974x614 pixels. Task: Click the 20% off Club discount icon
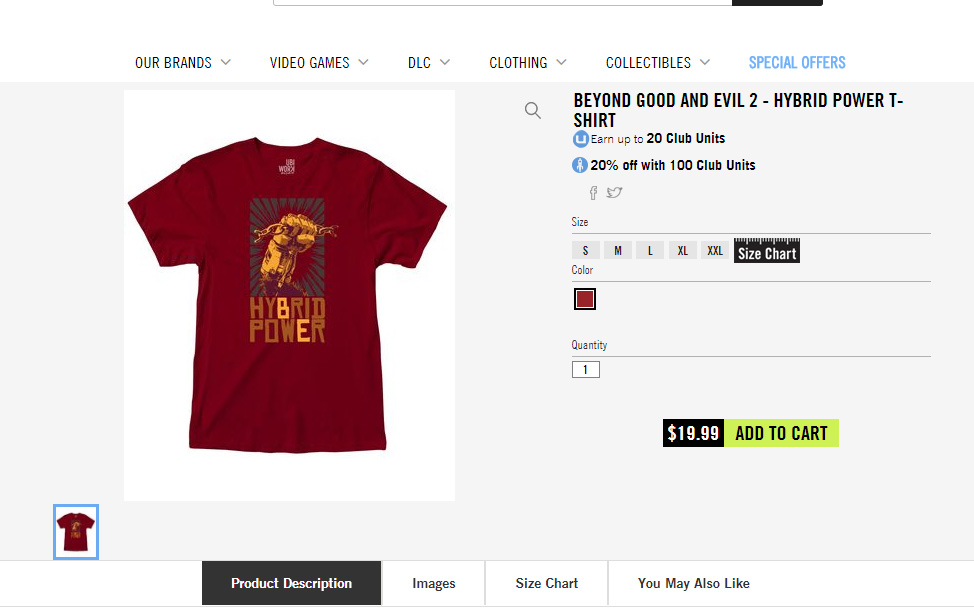579,164
